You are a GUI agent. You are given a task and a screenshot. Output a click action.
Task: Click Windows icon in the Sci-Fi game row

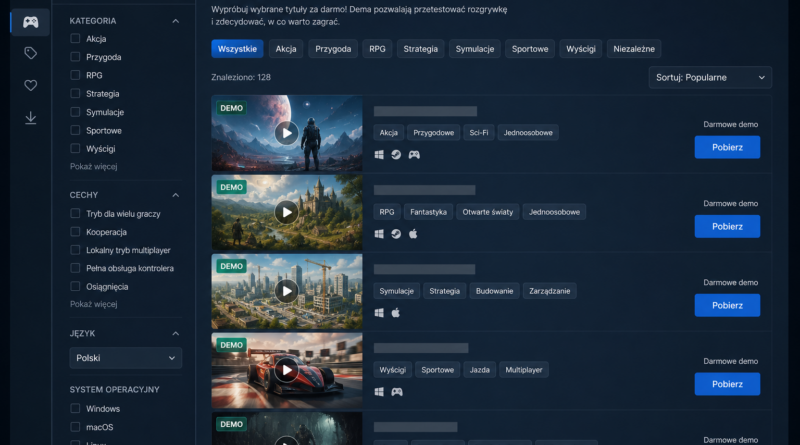[x=379, y=155]
